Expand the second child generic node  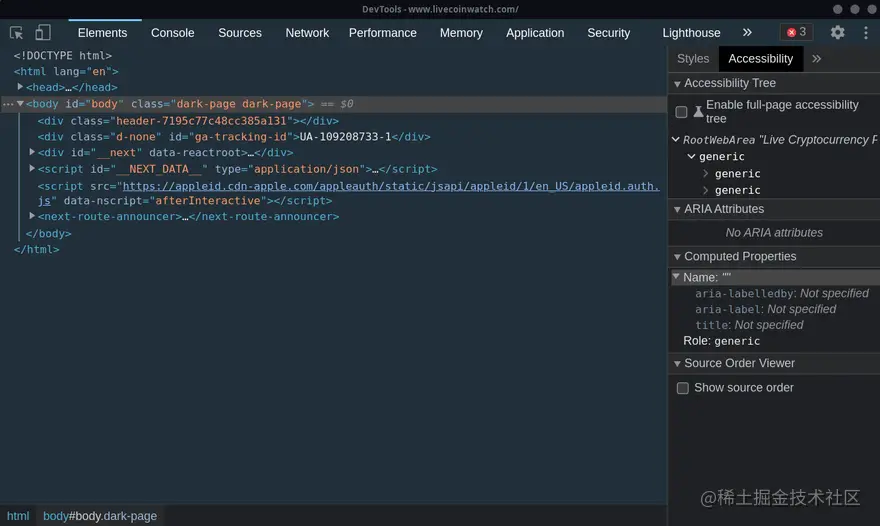point(705,190)
